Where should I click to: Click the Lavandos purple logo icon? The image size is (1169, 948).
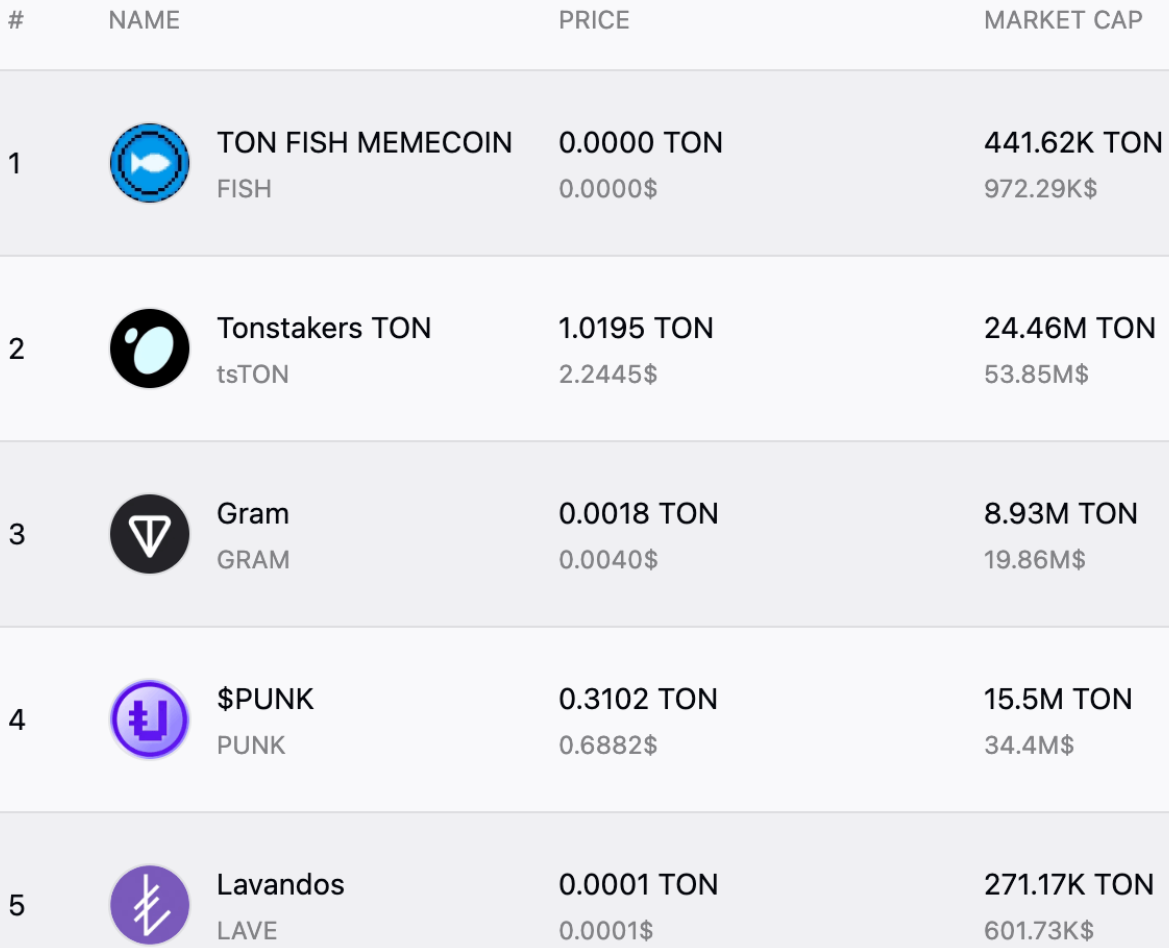[x=149, y=904]
